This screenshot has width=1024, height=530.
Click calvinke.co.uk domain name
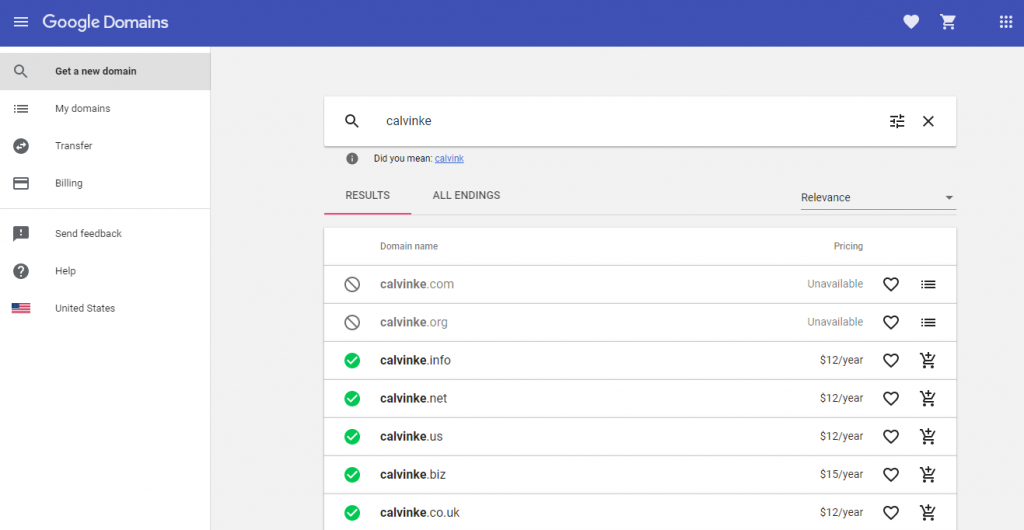pyautogui.click(x=420, y=512)
